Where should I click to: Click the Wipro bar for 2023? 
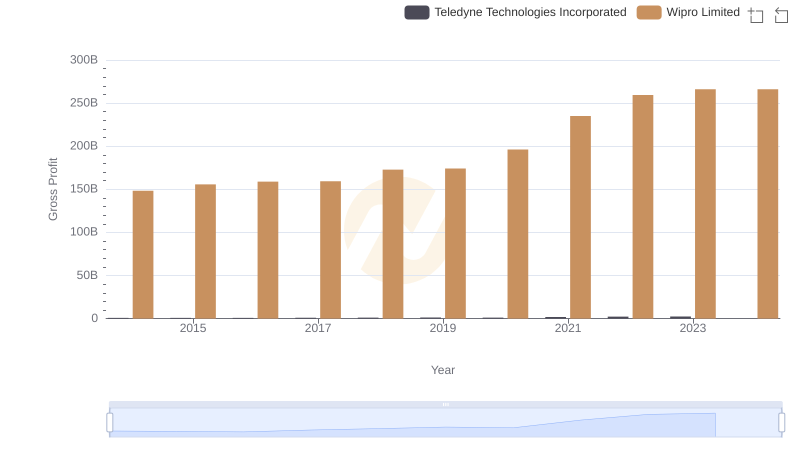tap(705, 204)
